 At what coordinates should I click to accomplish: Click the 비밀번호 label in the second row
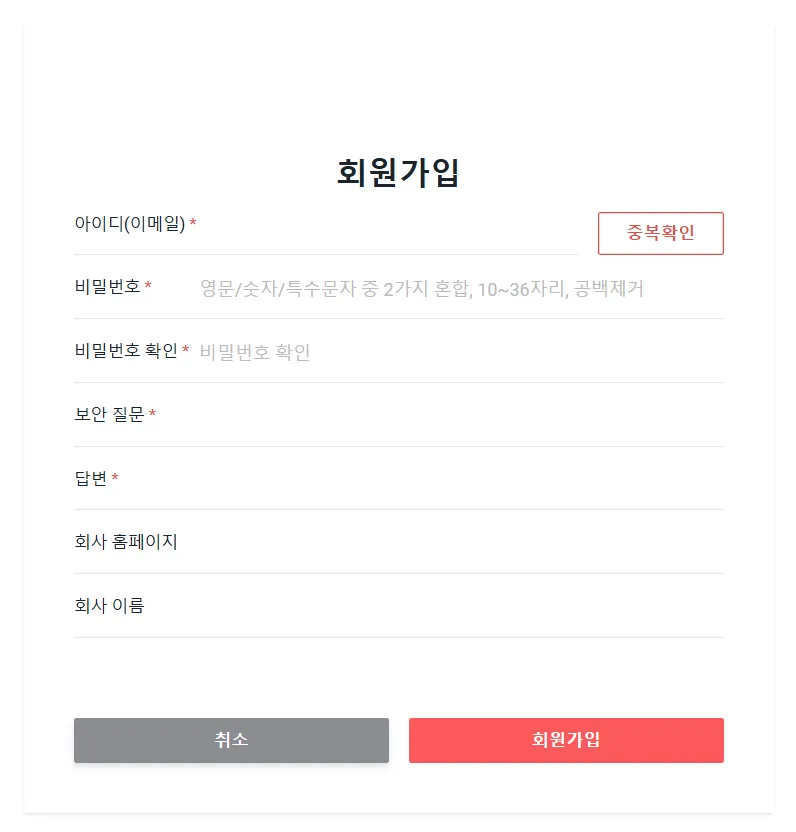(107, 288)
